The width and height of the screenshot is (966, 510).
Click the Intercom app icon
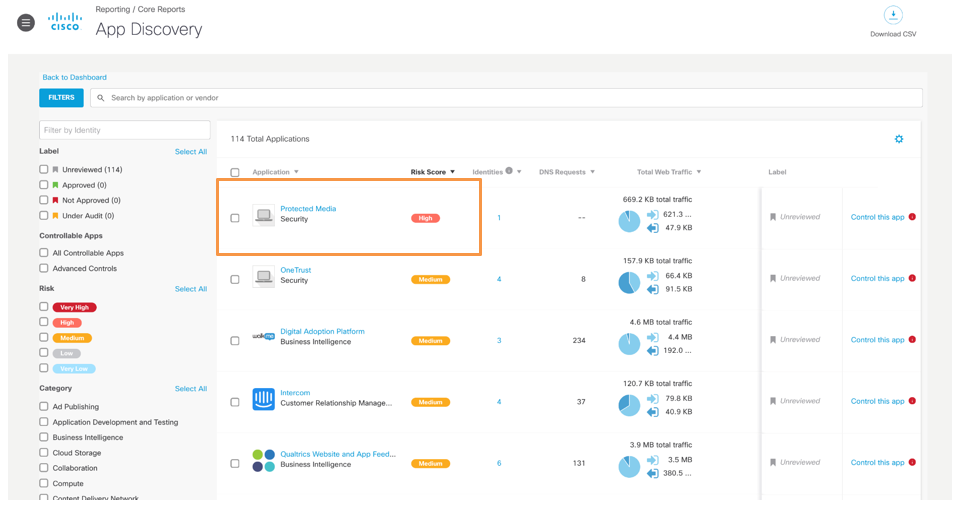(x=264, y=399)
